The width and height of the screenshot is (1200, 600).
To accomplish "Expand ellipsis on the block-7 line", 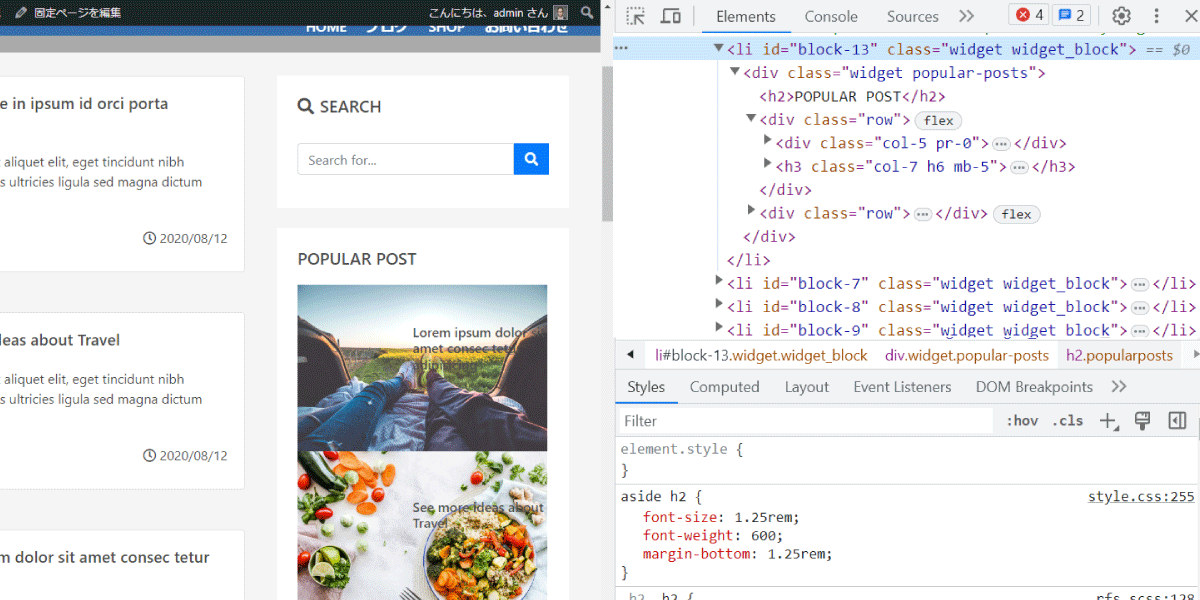I will click(x=1140, y=284).
